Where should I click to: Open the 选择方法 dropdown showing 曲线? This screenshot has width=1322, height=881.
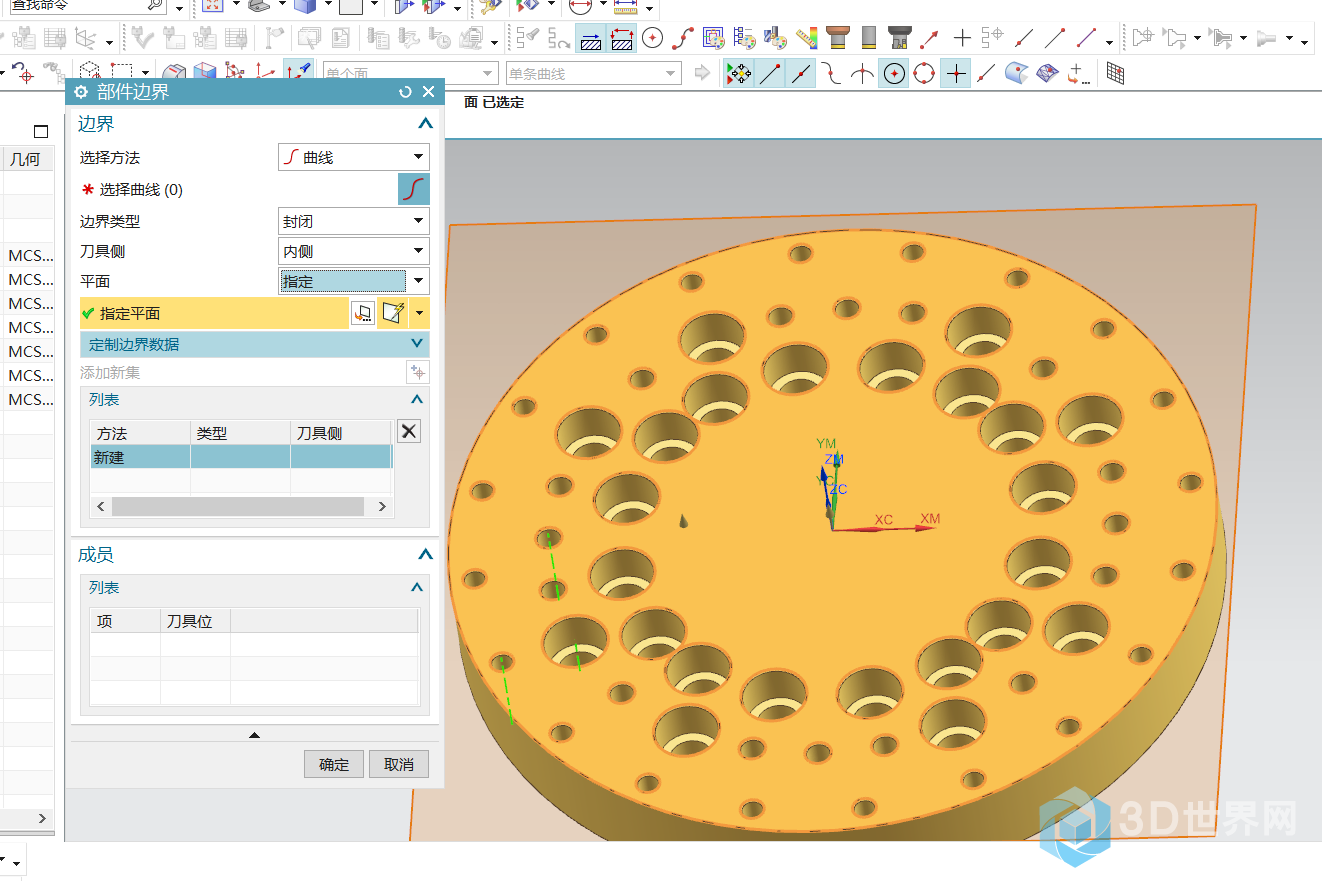pos(354,157)
